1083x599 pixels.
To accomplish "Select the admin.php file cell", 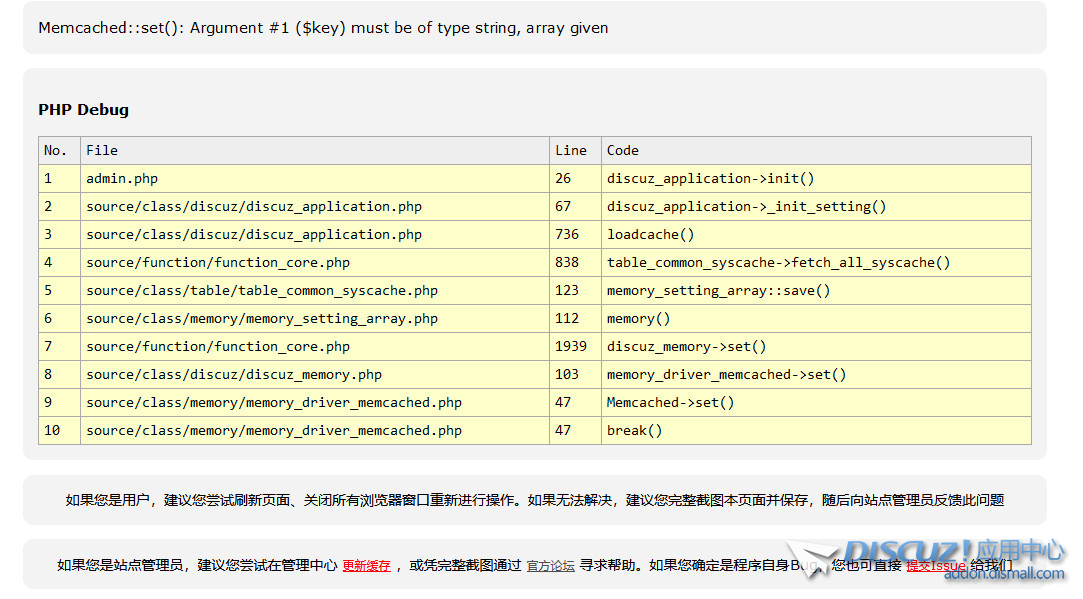I will [x=122, y=179].
